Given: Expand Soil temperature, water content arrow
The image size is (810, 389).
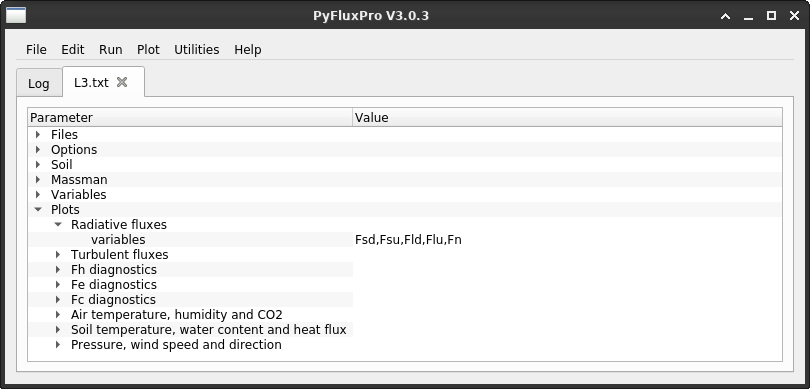Looking at the screenshot, I should pos(58,330).
